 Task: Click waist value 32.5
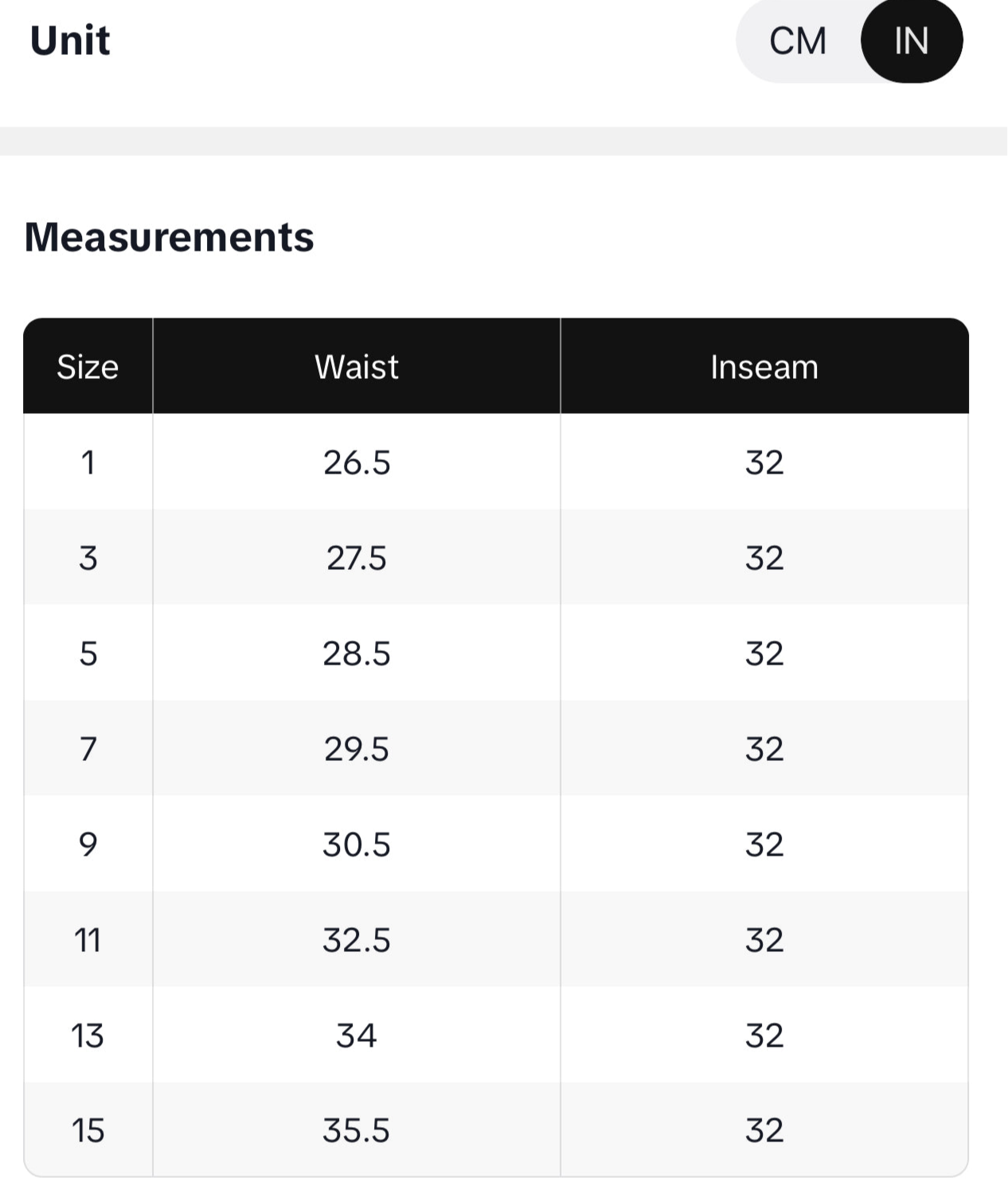pos(356,940)
